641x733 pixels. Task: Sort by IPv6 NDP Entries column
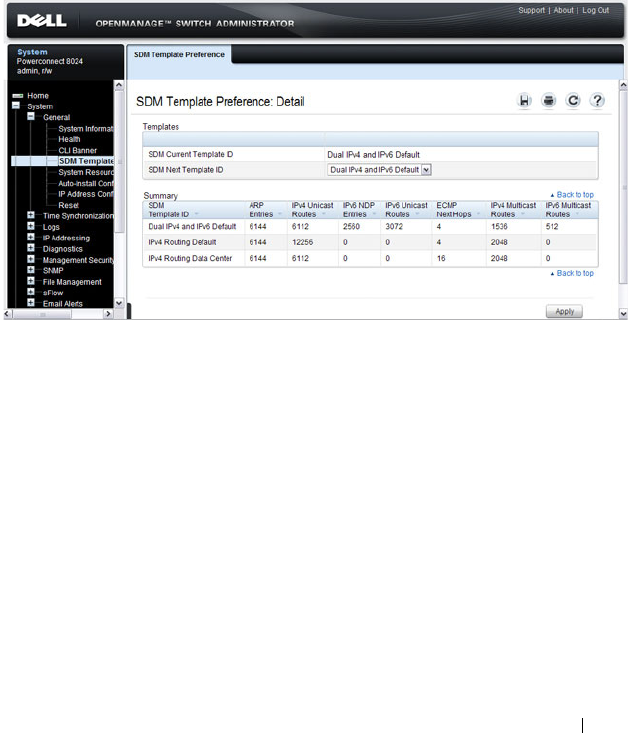(x=359, y=210)
